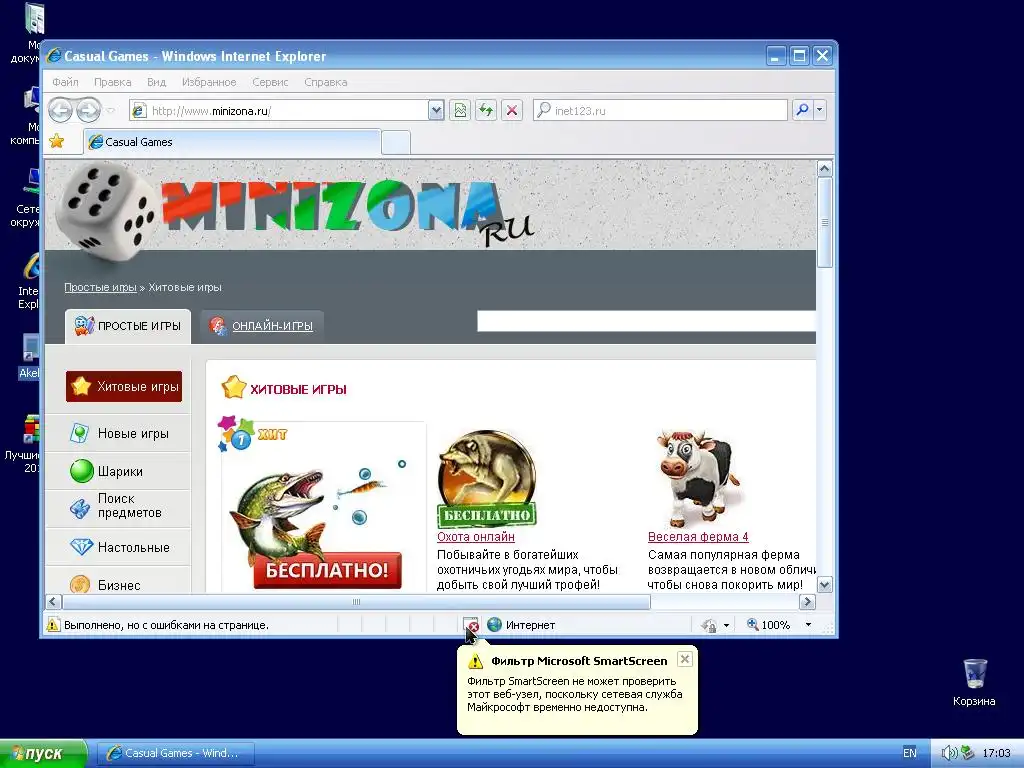Click the green ball Шарики icon
1024x768 pixels.
coord(82,471)
